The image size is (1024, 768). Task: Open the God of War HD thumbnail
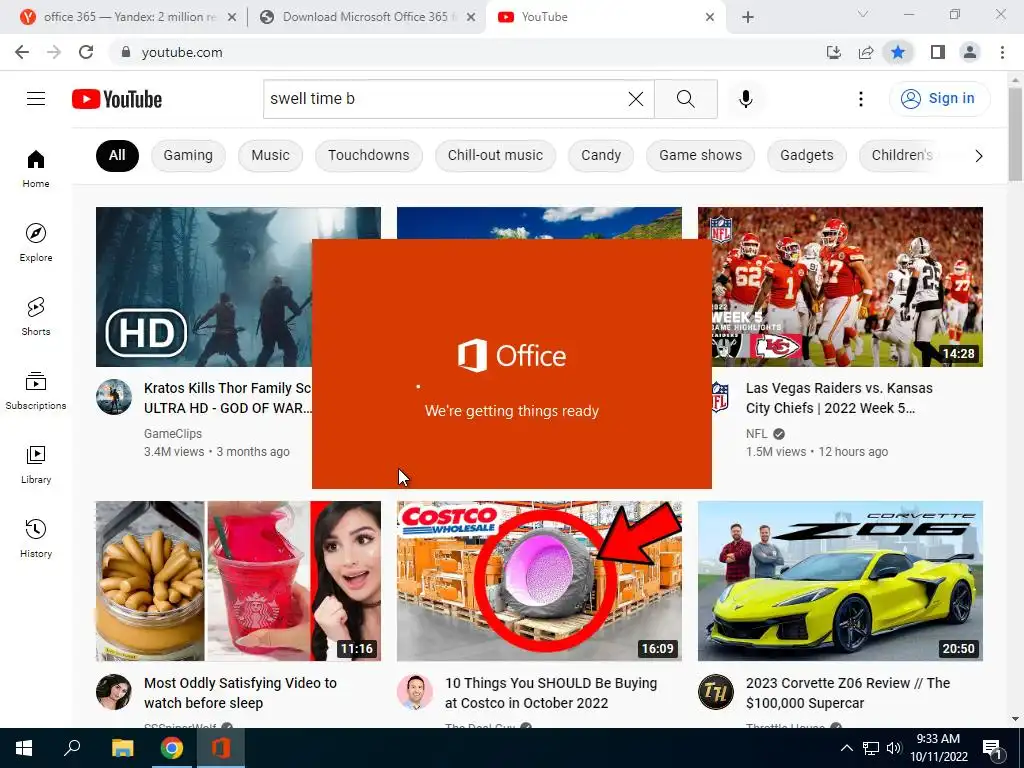(202, 287)
